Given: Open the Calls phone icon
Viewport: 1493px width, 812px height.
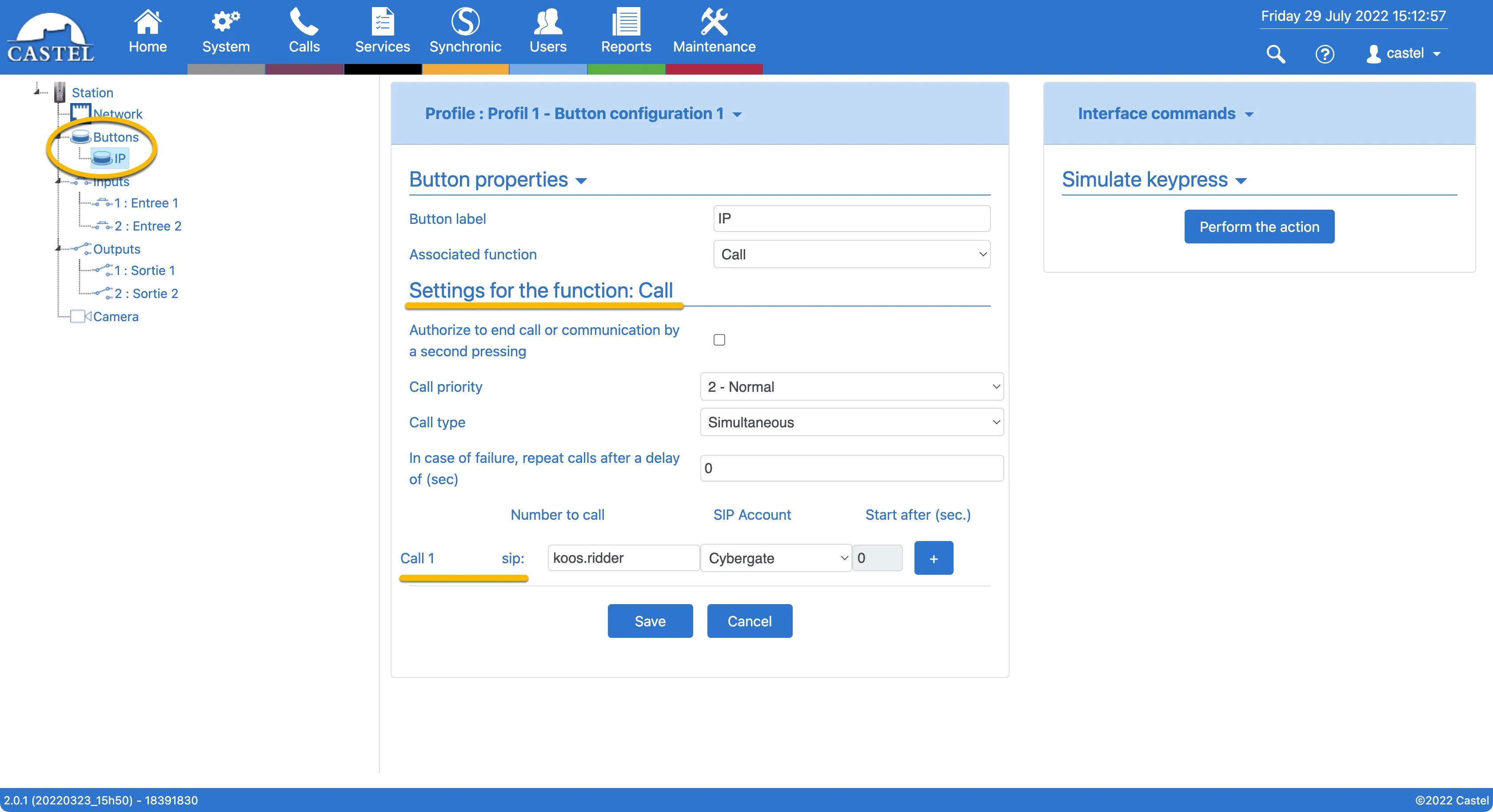Looking at the screenshot, I should pyautogui.click(x=303, y=22).
